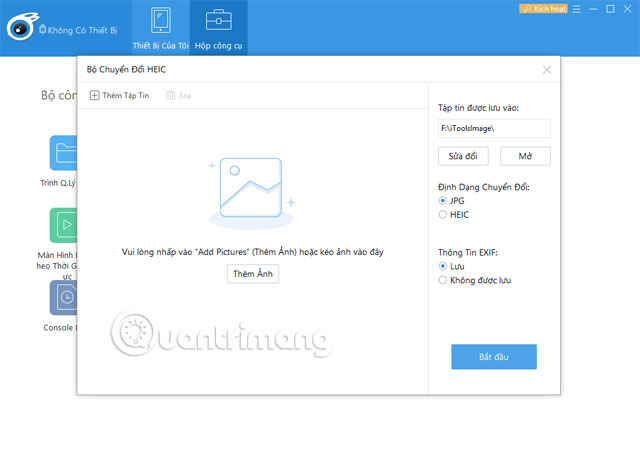Image resolution: width=640 pixels, height=450 pixels.
Task: Maximize the iTools window
Action: [610, 9]
